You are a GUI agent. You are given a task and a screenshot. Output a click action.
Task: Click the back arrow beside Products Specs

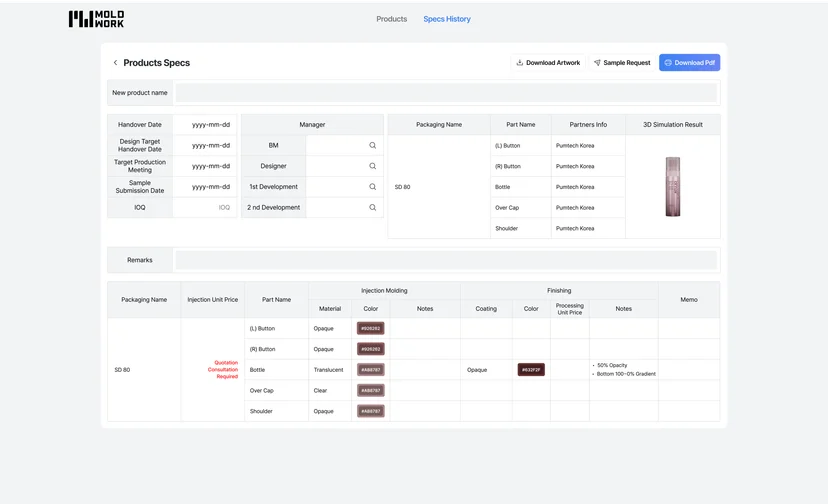115,62
